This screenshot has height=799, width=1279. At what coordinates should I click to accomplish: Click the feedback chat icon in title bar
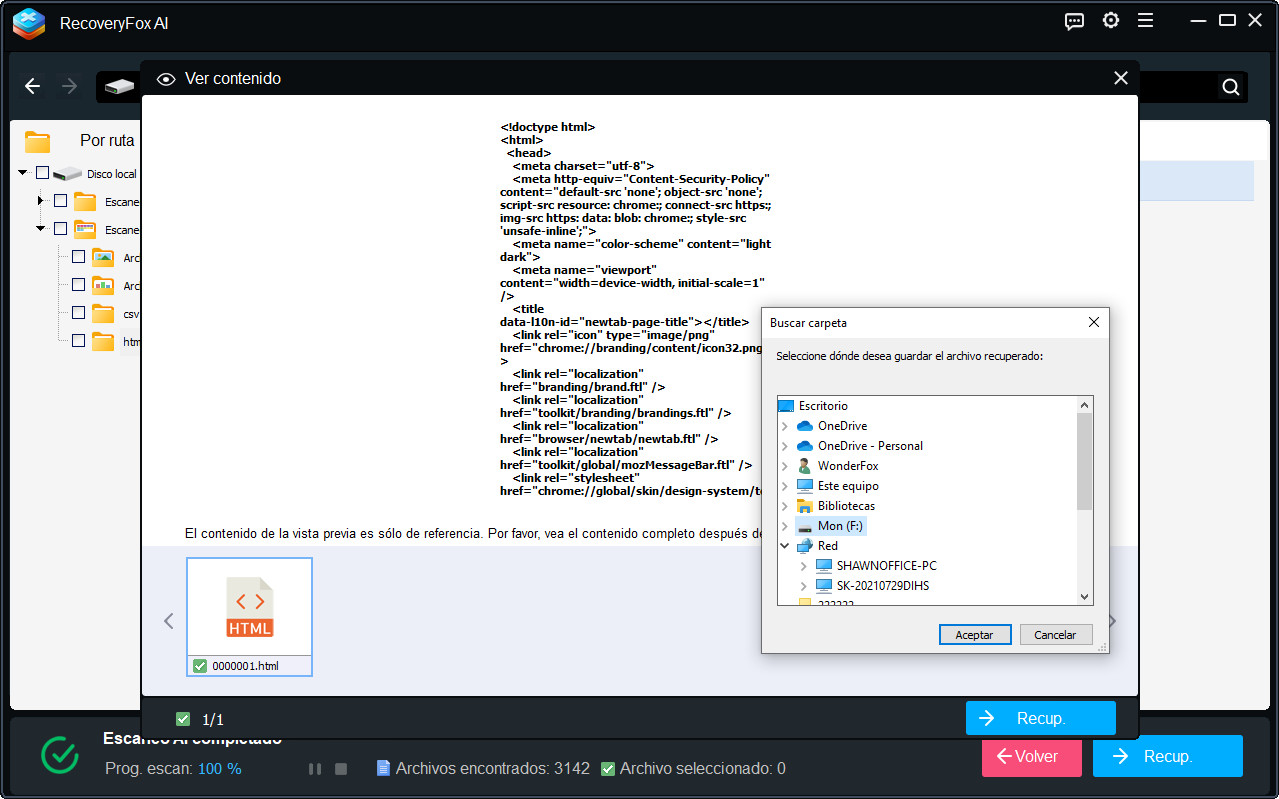pos(1074,21)
